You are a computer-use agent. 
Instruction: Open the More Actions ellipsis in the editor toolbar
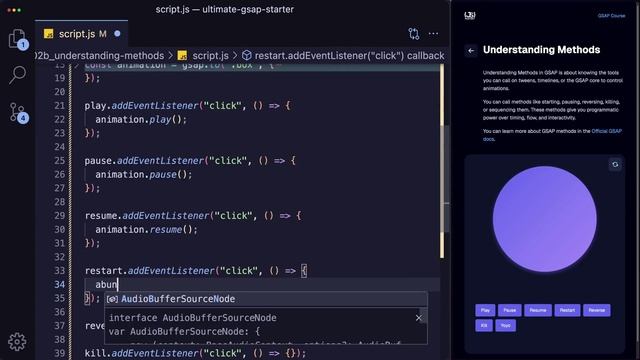[433, 34]
